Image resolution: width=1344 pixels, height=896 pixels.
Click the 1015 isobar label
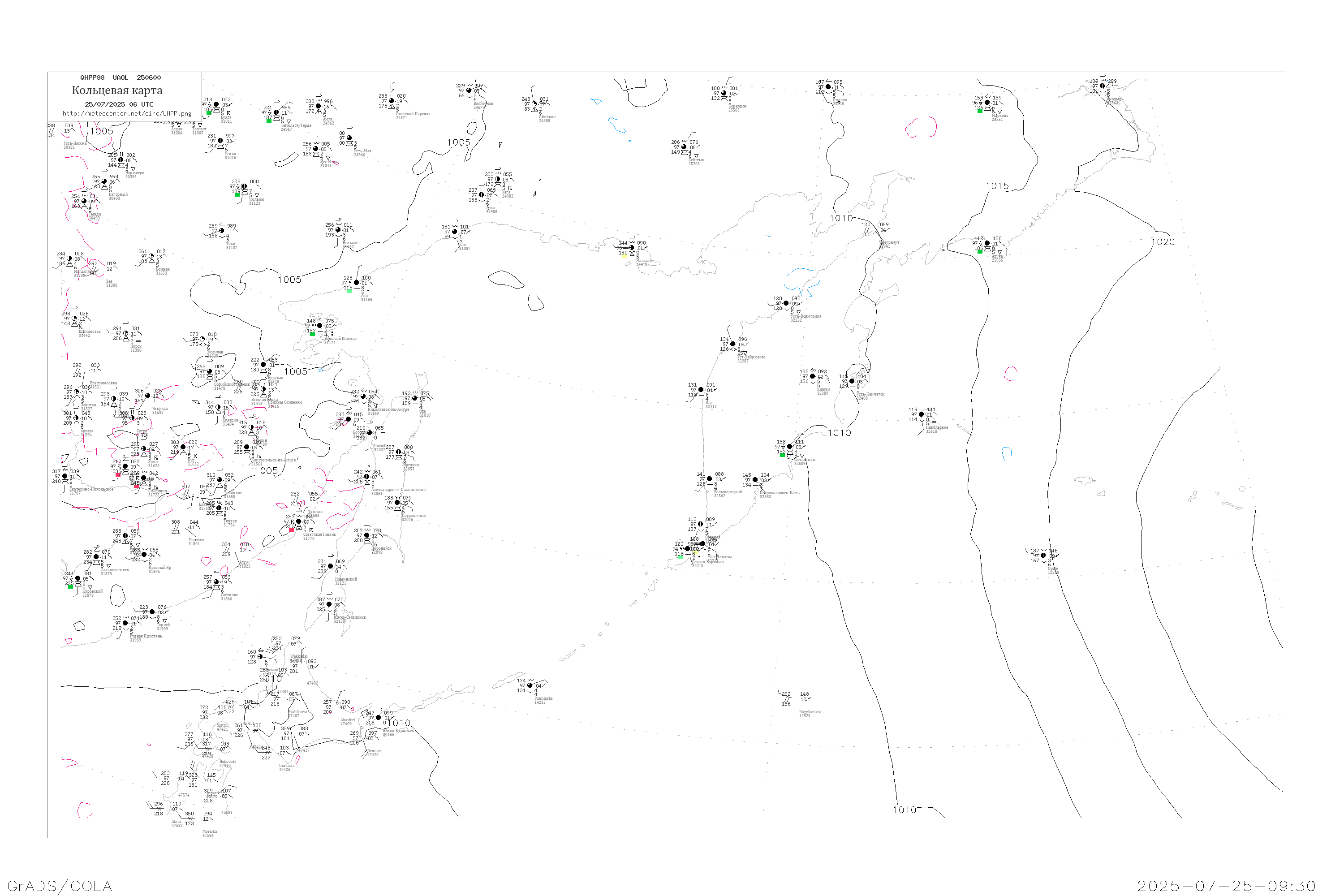click(997, 186)
